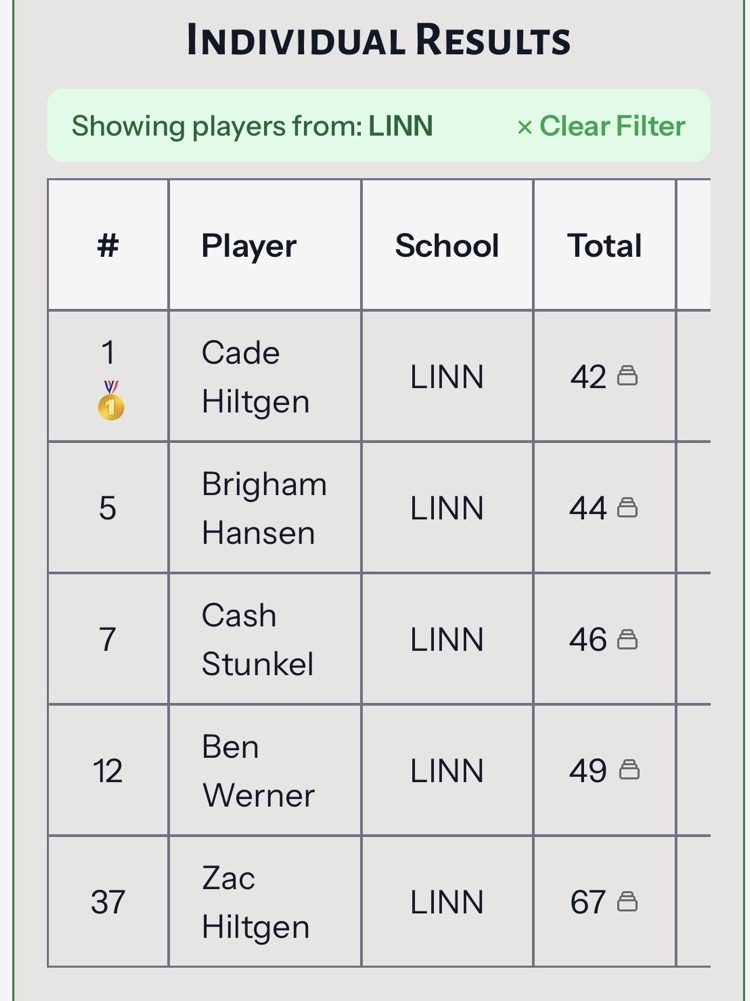Viewport: 750px width, 1001px height.
Task: View scorecard icon beside Zac Hiltgen's 67
Action: point(628,902)
